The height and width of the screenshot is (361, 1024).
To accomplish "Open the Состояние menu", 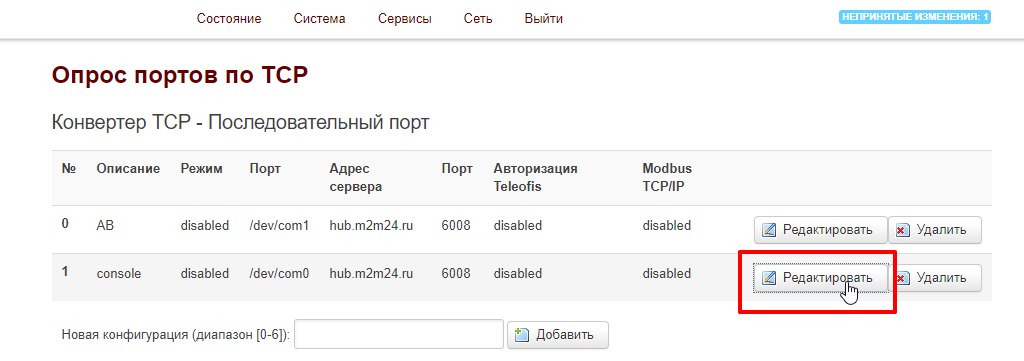I will click(x=229, y=19).
